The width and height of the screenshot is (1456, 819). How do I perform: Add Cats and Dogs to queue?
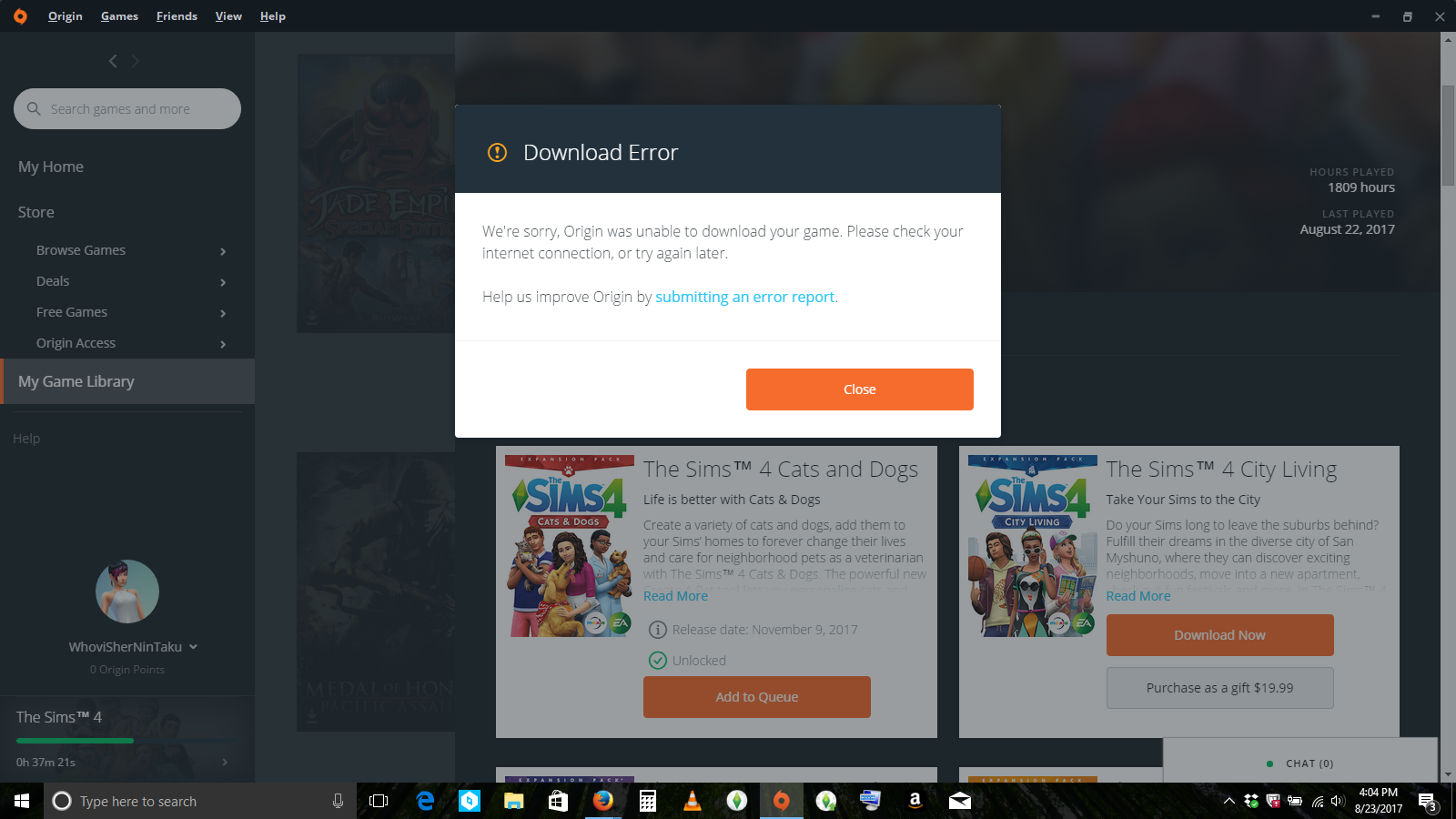757,697
